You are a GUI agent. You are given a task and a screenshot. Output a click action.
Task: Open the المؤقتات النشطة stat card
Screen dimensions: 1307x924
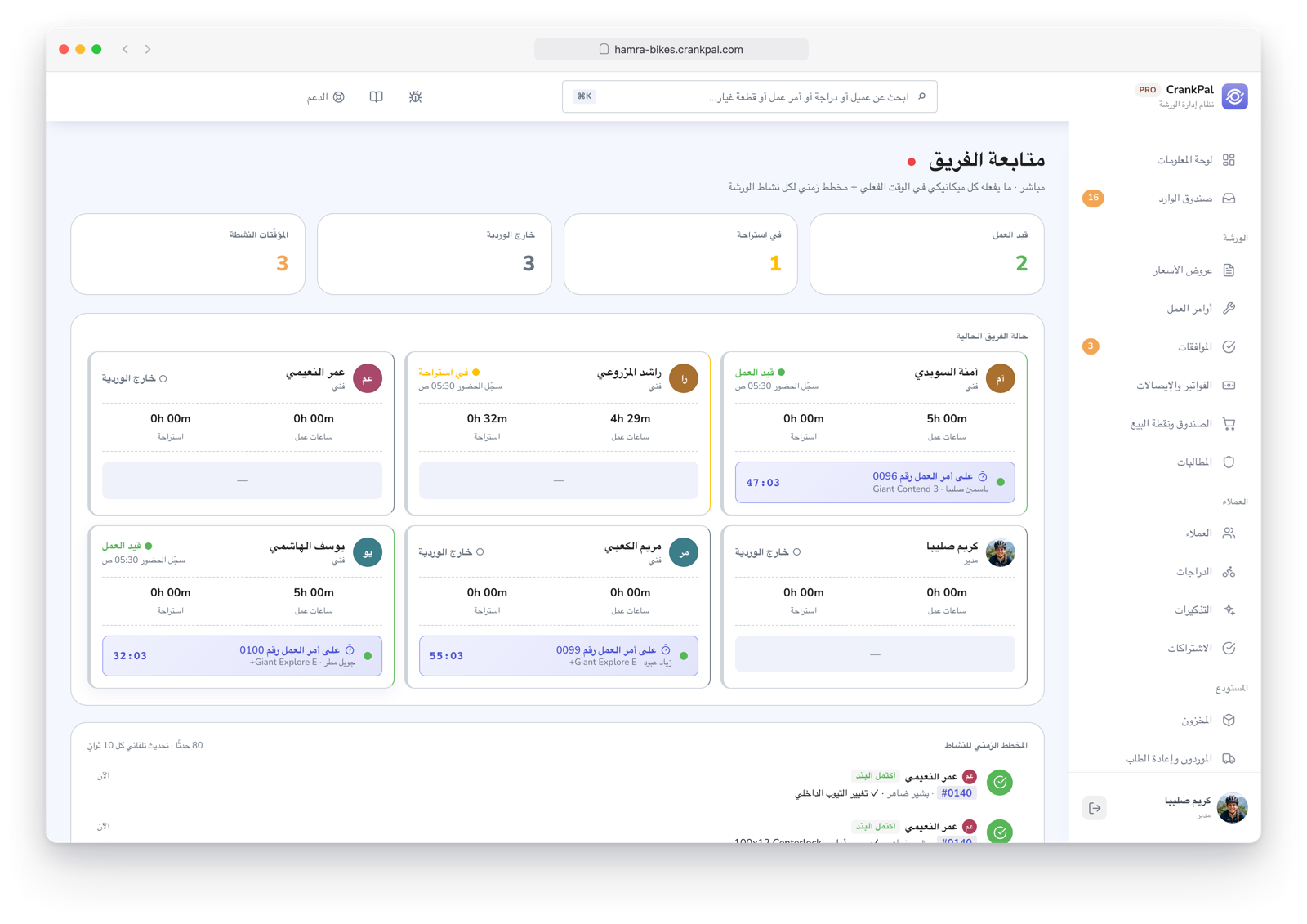pos(188,254)
